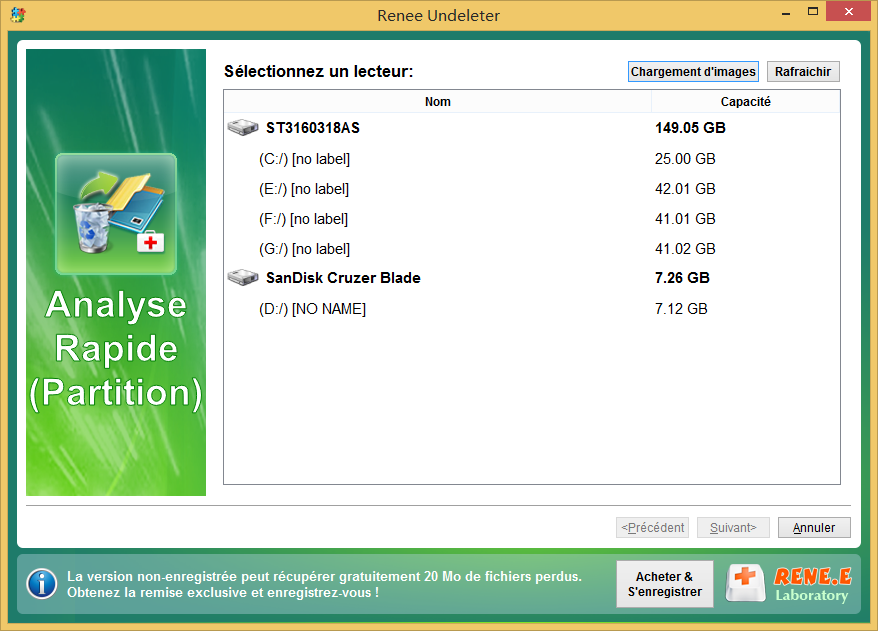Click the Analyse Rapide (Partition) banner text

tap(116, 350)
